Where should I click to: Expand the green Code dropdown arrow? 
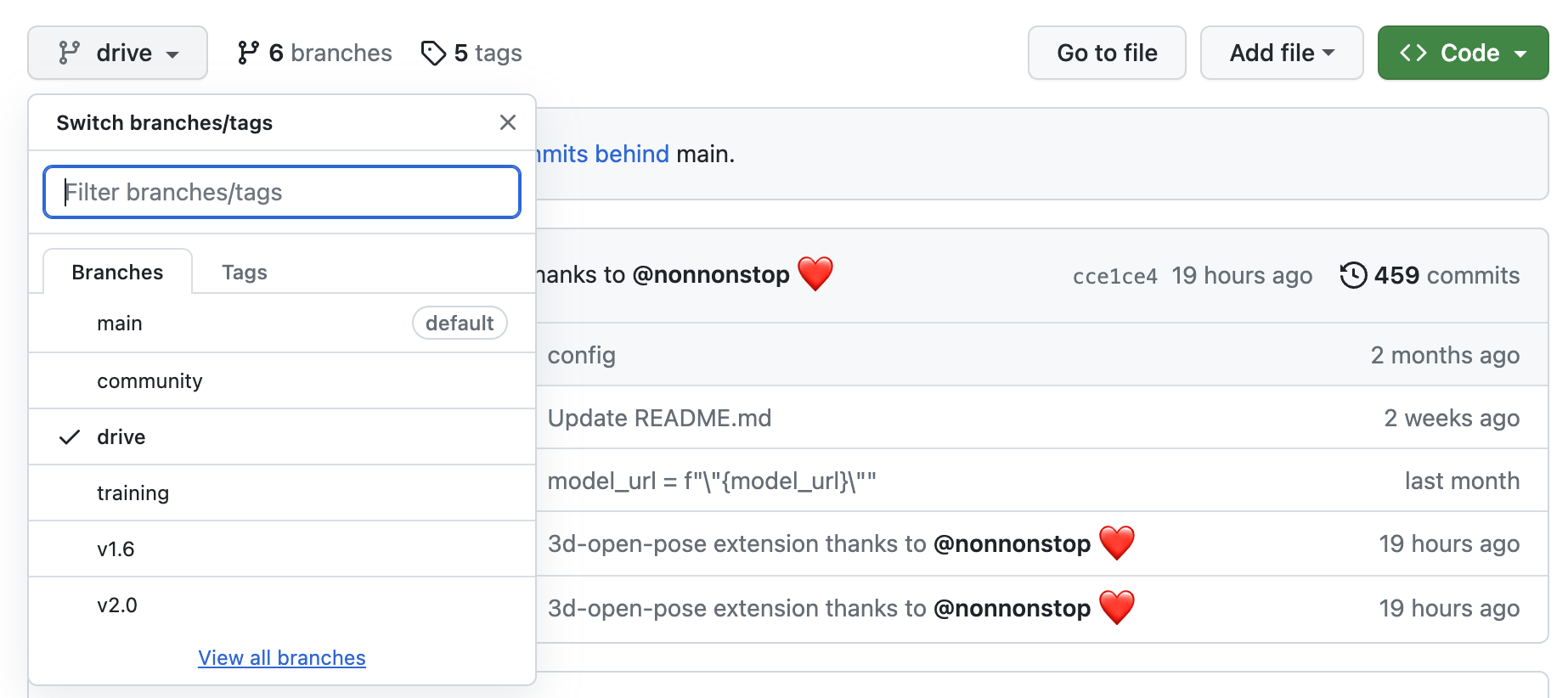(1520, 53)
